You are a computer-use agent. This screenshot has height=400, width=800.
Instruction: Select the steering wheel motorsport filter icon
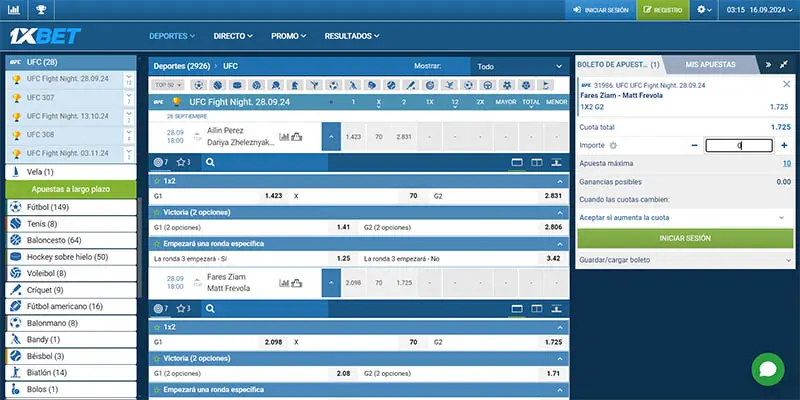tap(488, 85)
